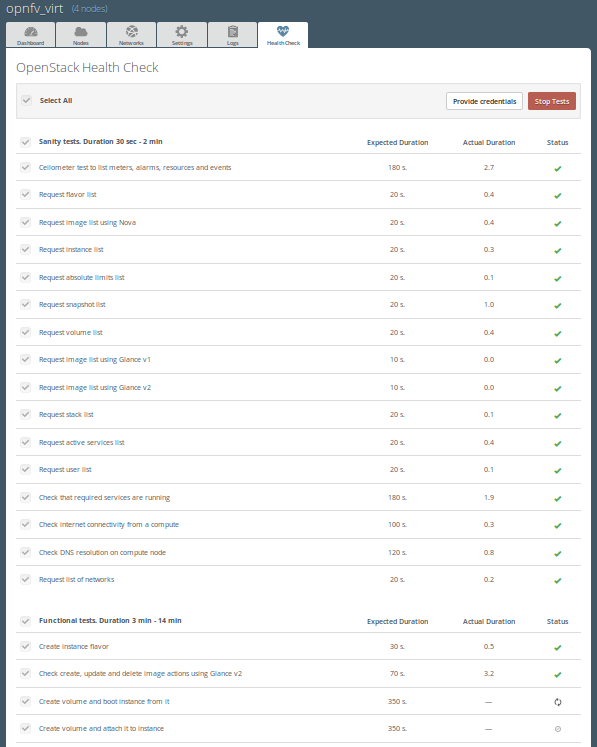Viewport: 597px width, 747px height.
Task: Click green checkmark status for Ceilometer test
Action: [558, 169]
